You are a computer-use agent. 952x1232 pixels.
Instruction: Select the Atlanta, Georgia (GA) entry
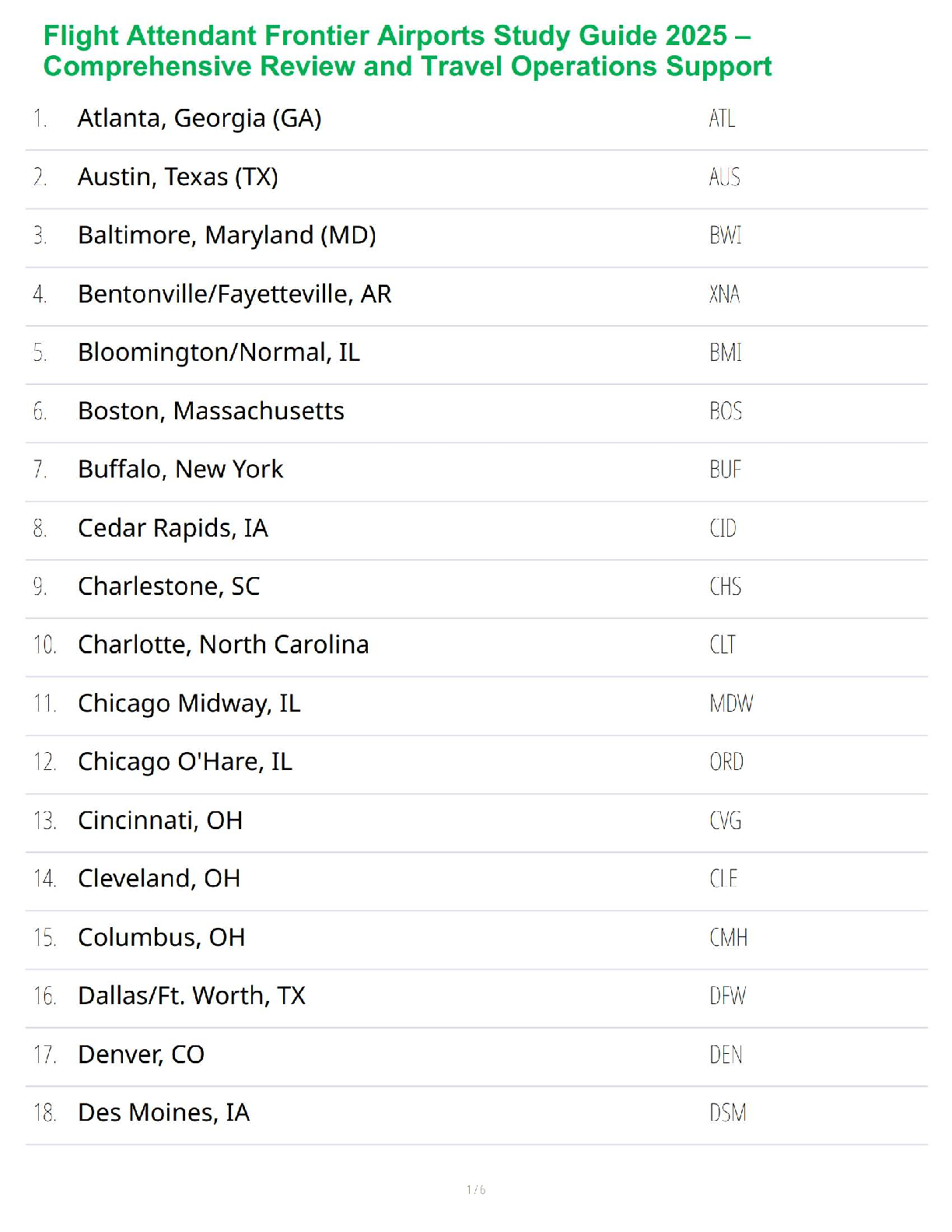pos(199,118)
